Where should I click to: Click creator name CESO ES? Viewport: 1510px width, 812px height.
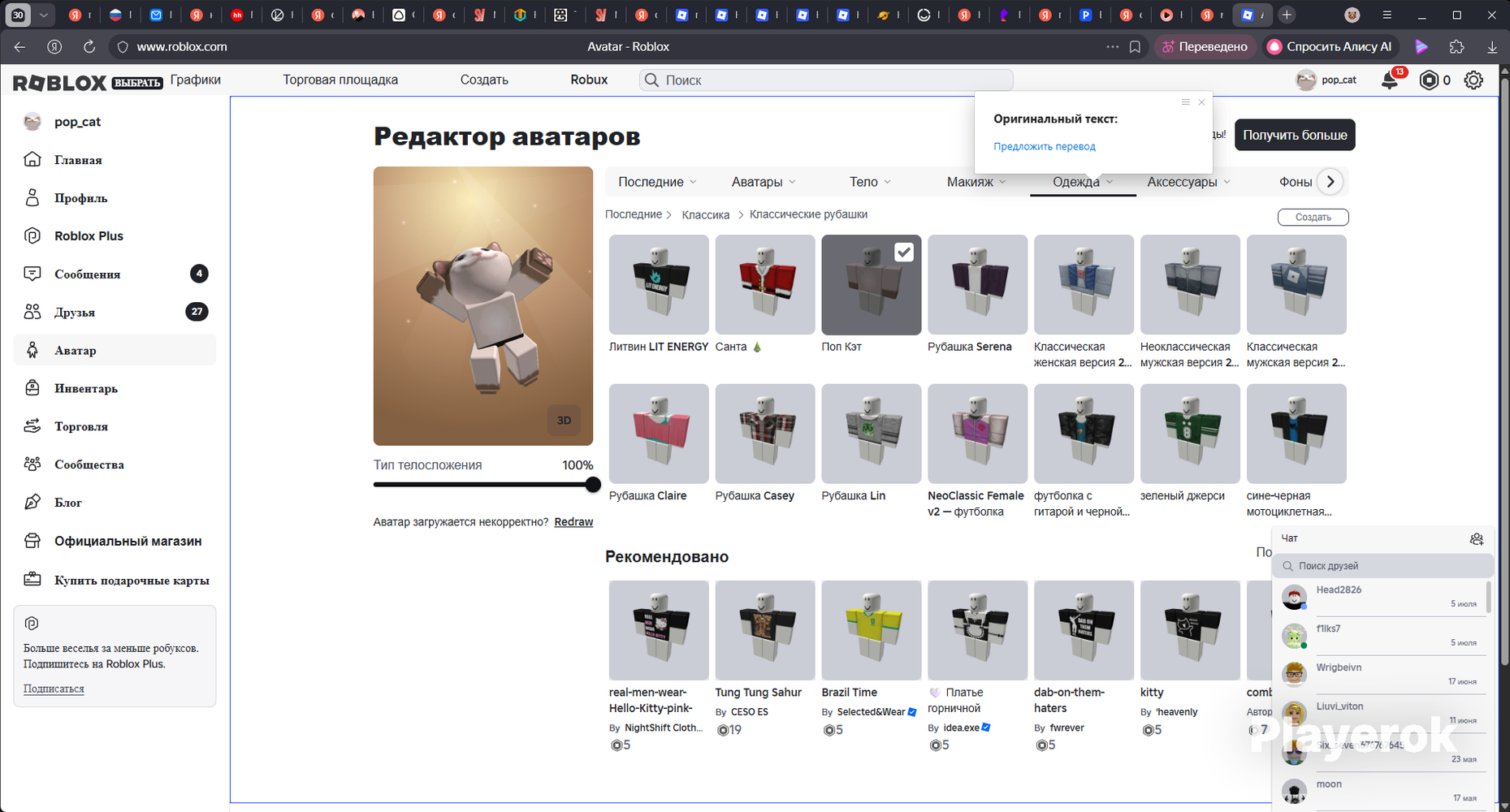click(x=749, y=712)
